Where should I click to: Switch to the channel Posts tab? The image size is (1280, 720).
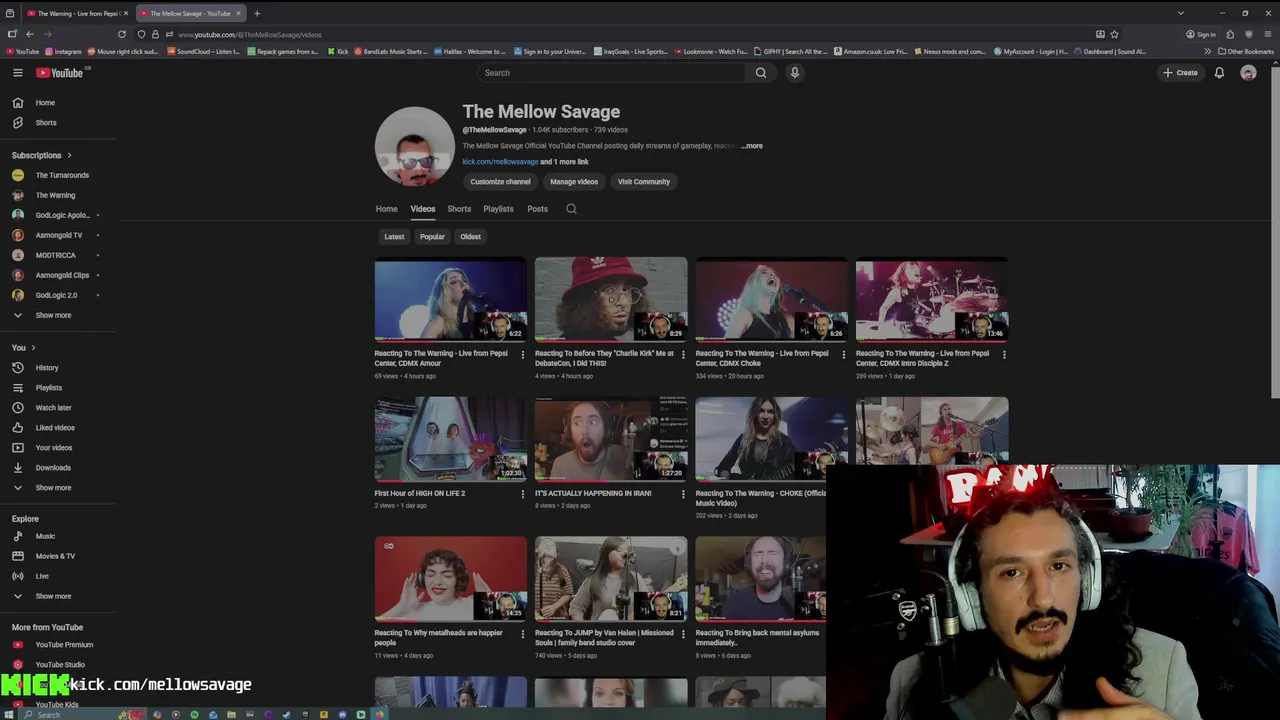pyautogui.click(x=537, y=209)
